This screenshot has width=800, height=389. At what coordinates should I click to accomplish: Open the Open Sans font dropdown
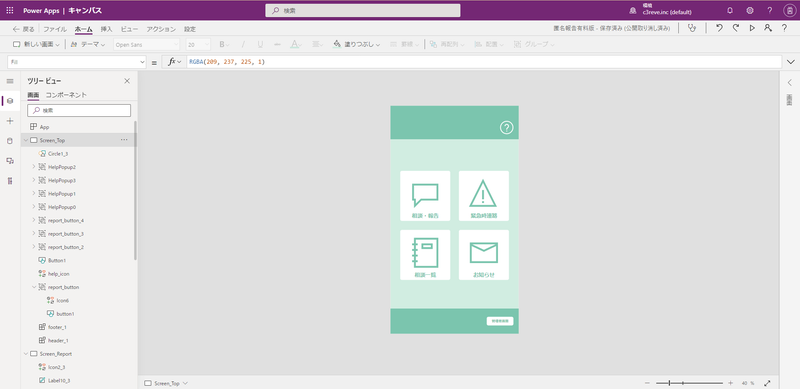[x=146, y=44]
